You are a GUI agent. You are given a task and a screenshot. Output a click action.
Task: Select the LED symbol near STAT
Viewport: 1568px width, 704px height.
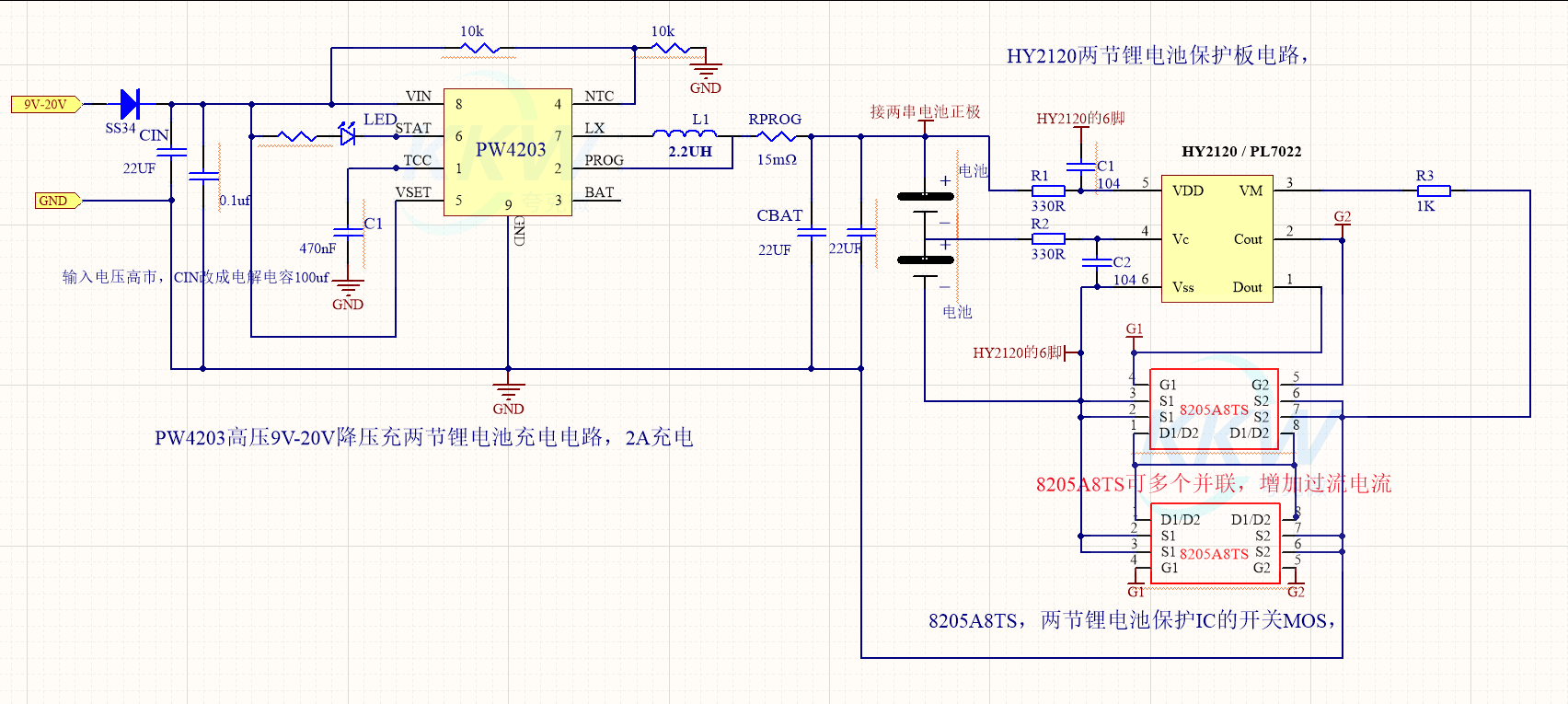347,136
